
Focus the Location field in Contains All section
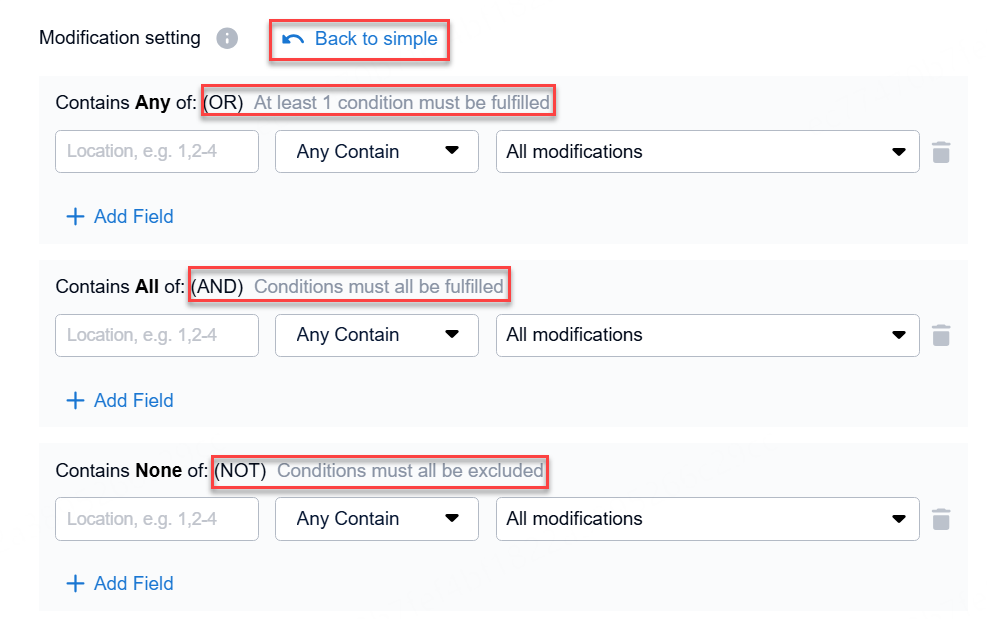pos(157,335)
